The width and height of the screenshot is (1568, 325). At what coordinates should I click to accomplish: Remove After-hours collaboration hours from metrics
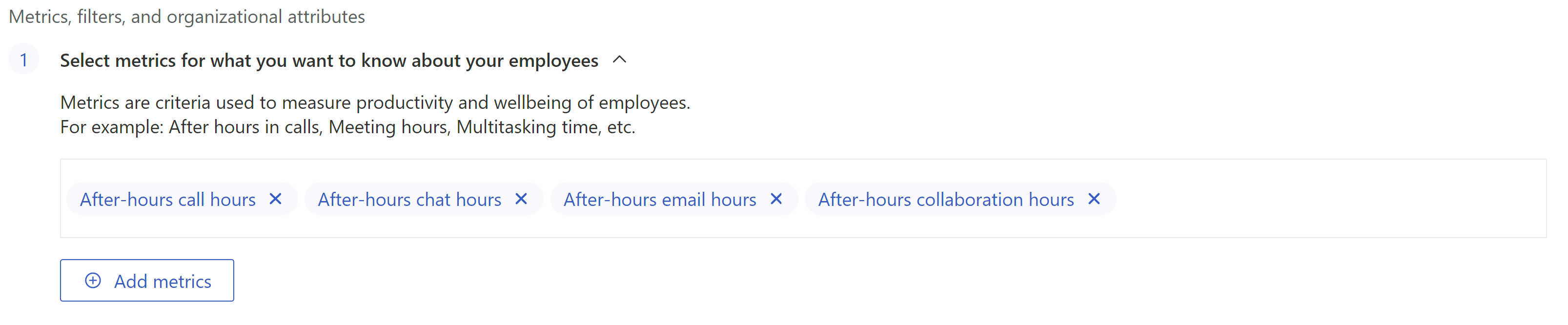(x=1094, y=199)
